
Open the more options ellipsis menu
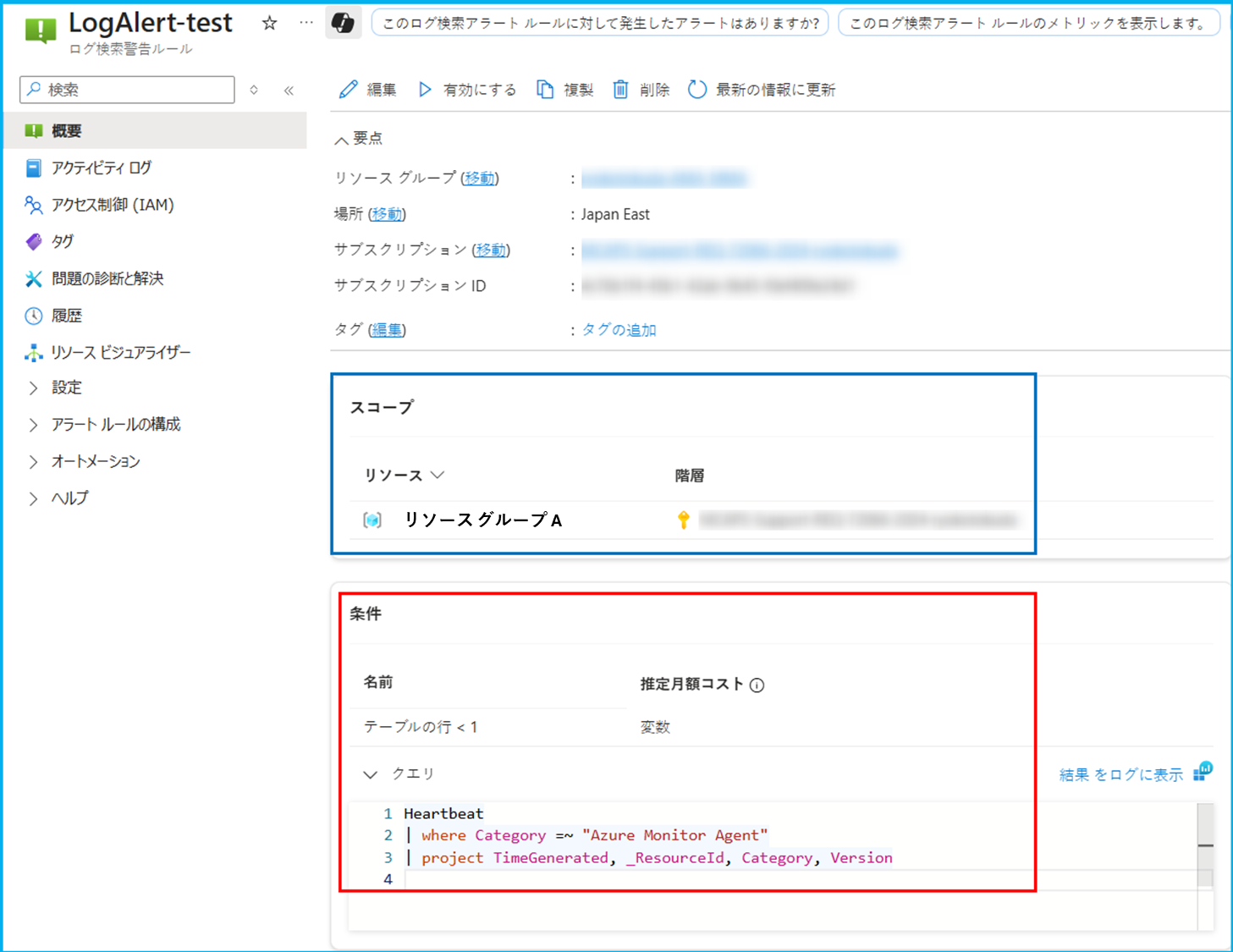coord(306,23)
